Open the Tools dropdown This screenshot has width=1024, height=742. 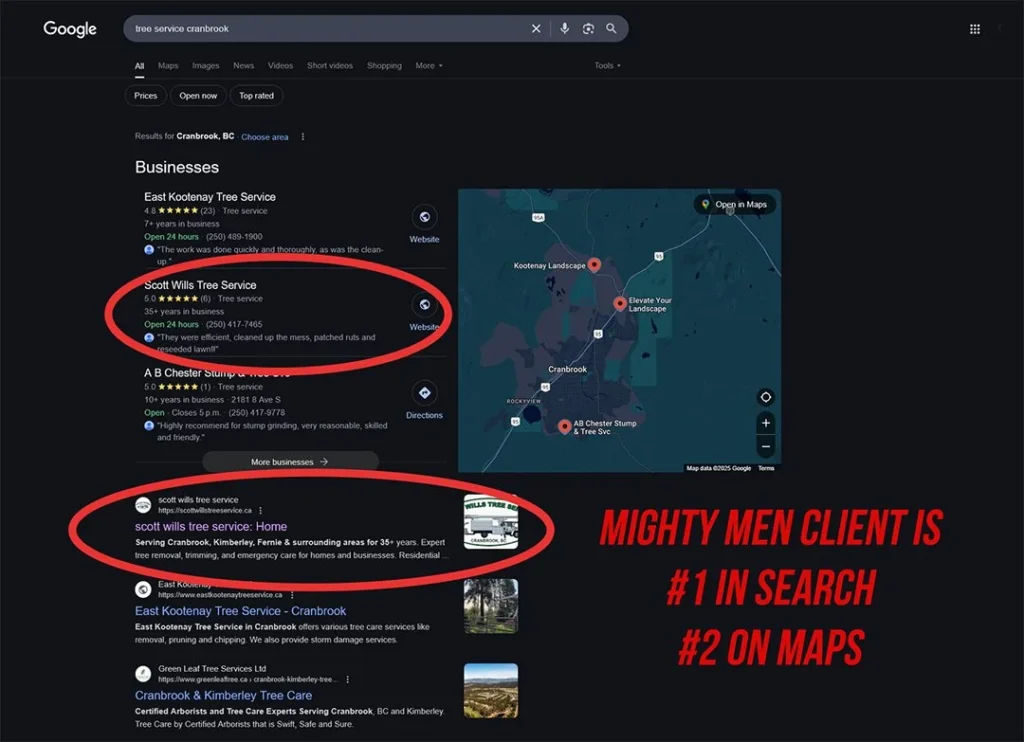(607, 65)
